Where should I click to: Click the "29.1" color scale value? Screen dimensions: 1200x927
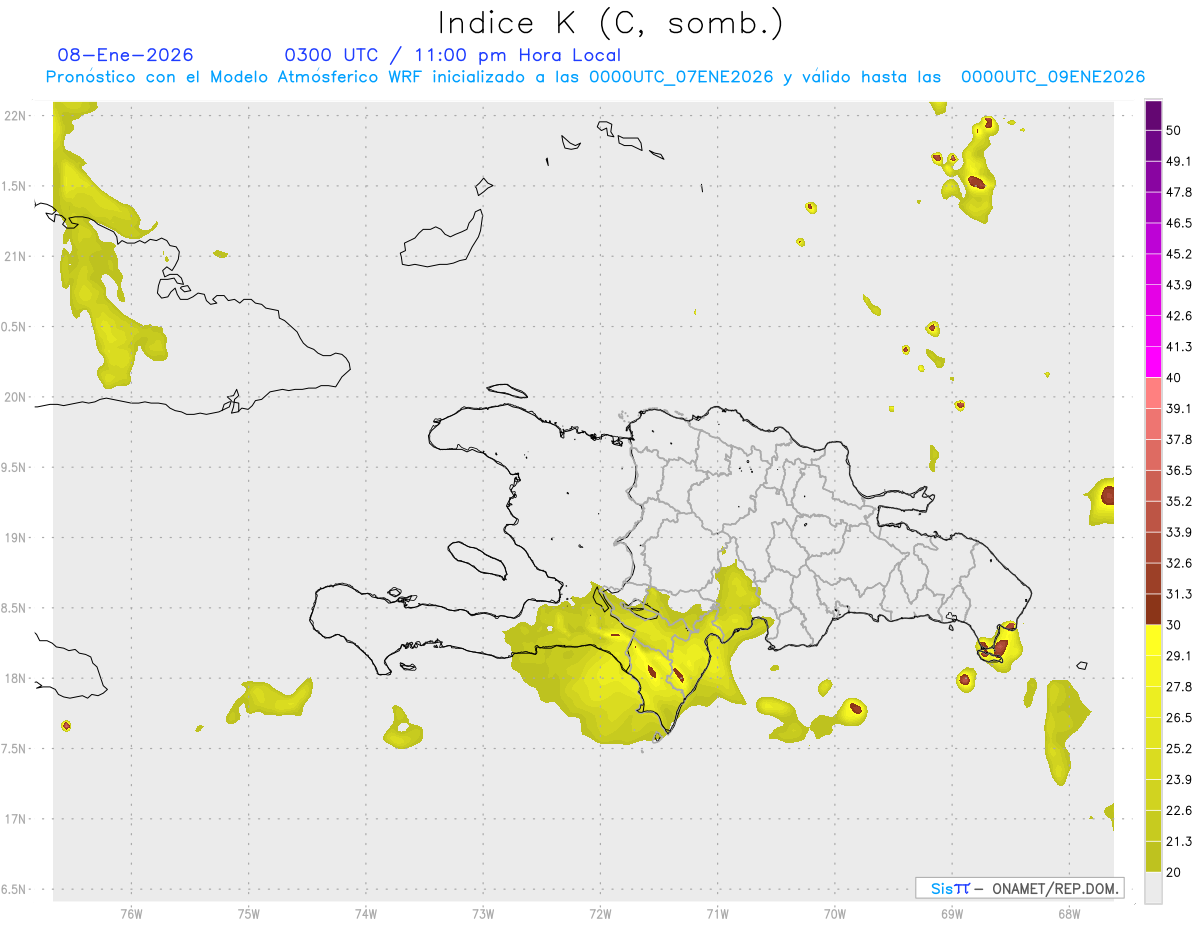[x=1179, y=656]
